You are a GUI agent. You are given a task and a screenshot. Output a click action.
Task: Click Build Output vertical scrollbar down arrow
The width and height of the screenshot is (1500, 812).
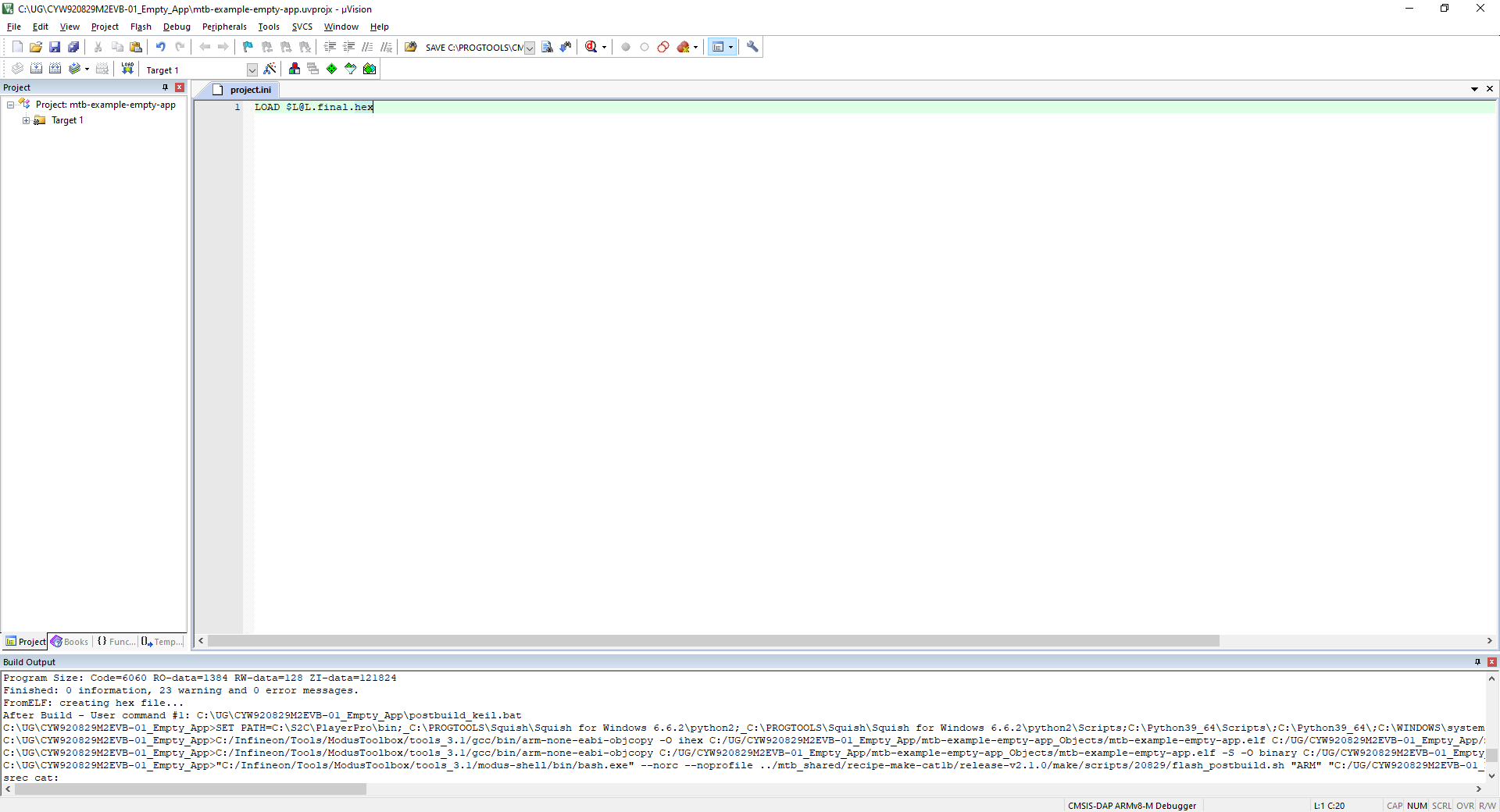[x=1491, y=776]
